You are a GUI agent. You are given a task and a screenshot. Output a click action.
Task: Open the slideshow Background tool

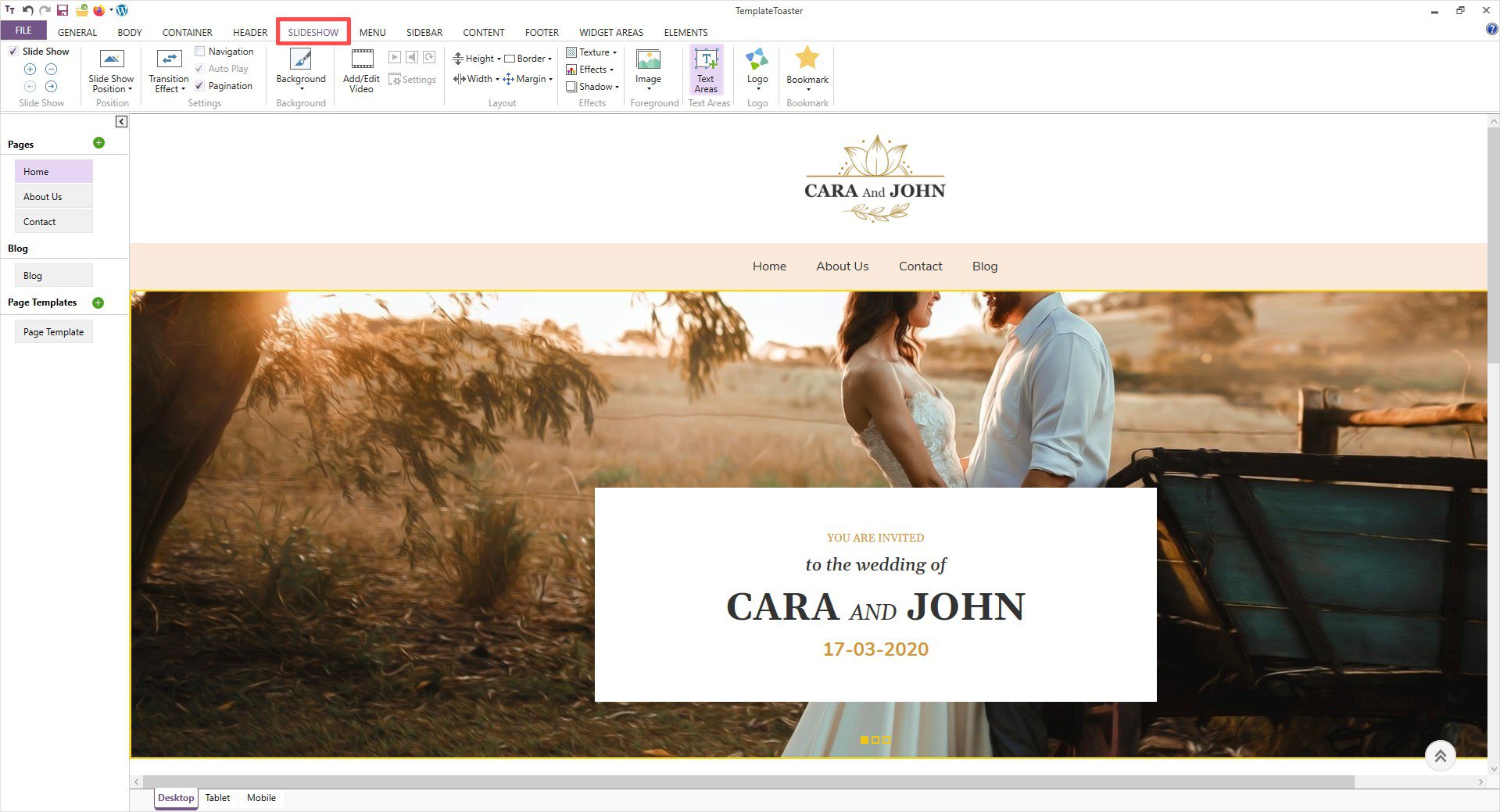[300, 61]
